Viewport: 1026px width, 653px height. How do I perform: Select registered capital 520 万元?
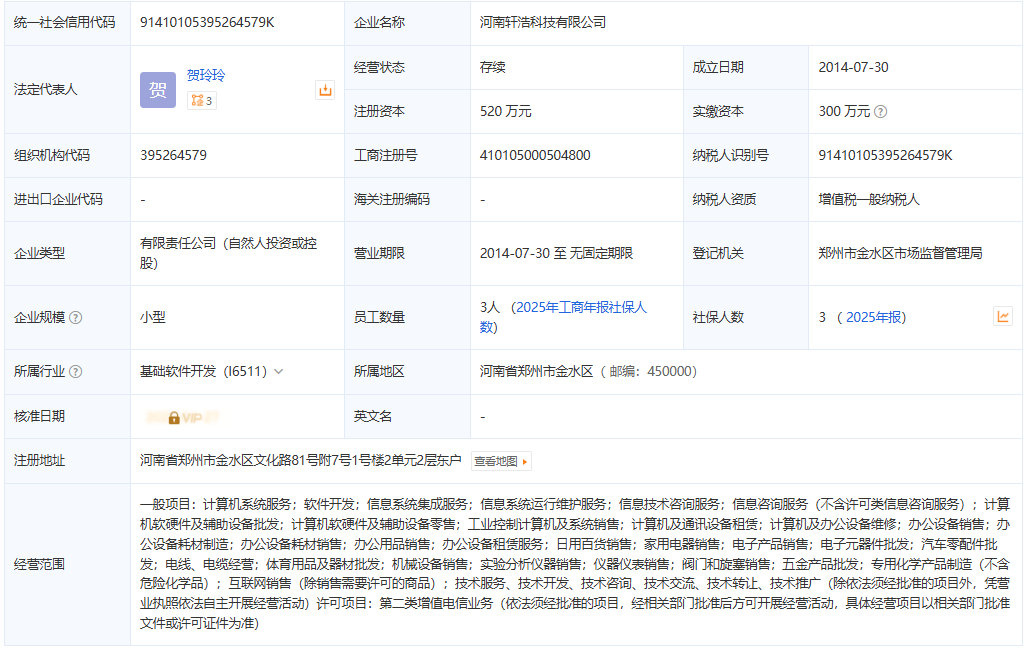tap(506, 112)
